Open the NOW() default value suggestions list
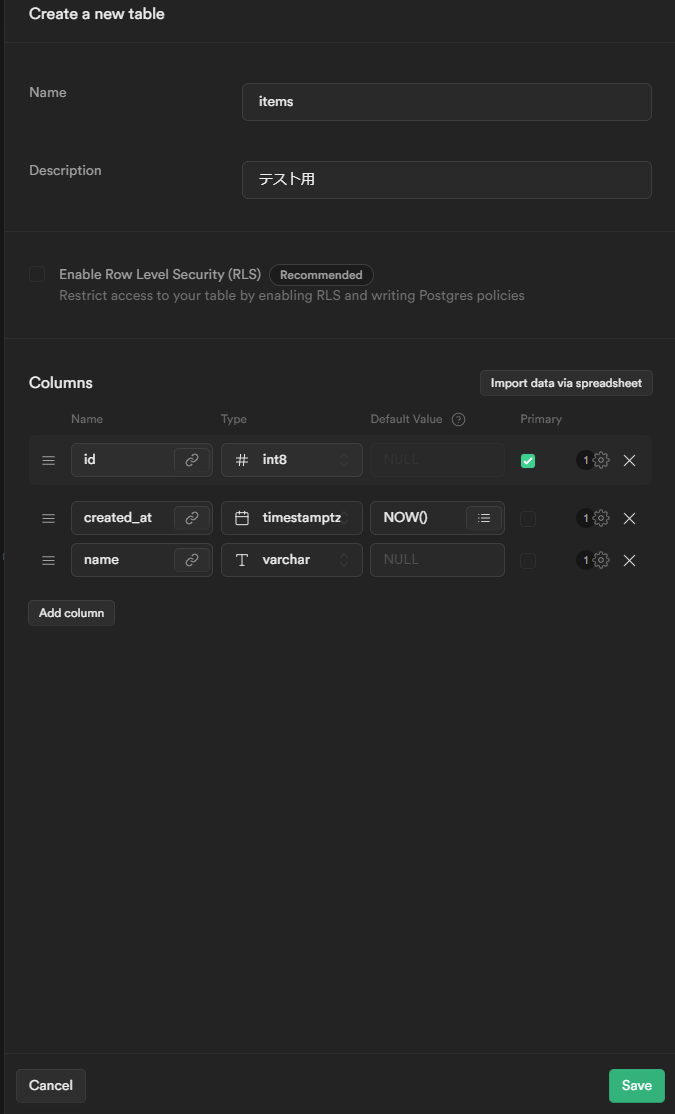 coord(484,518)
